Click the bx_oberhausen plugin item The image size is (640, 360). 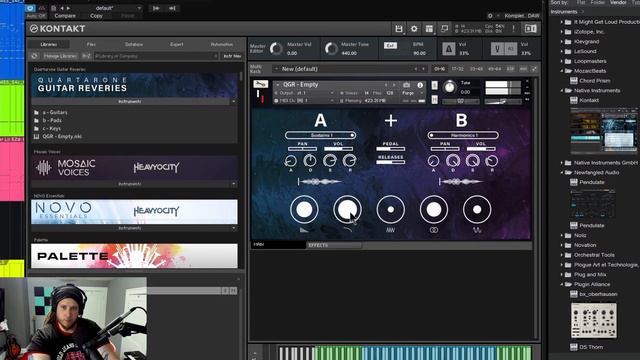pyautogui.click(x=598, y=294)
